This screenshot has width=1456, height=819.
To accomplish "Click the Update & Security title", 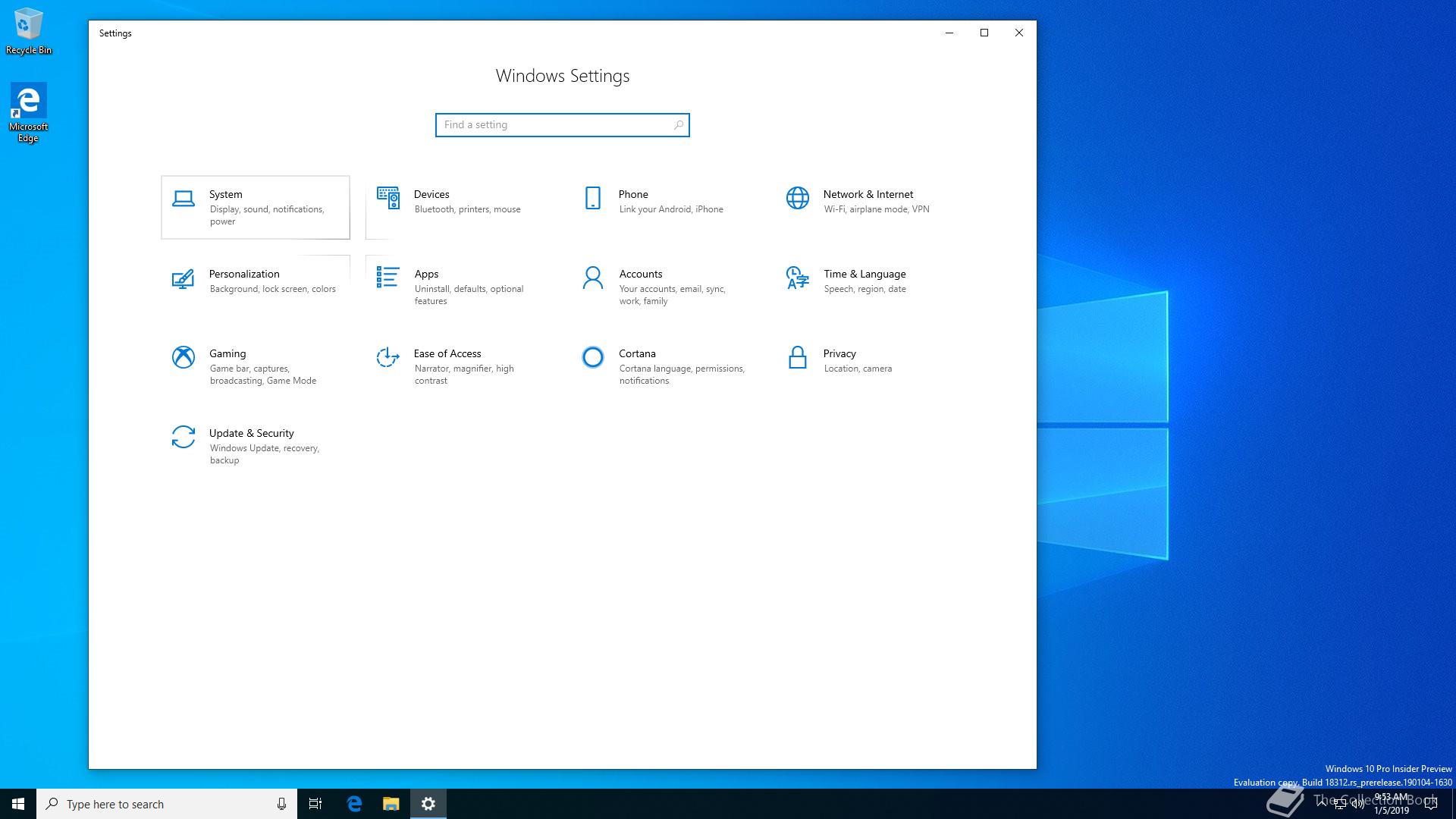I will (x=252, y=434).
